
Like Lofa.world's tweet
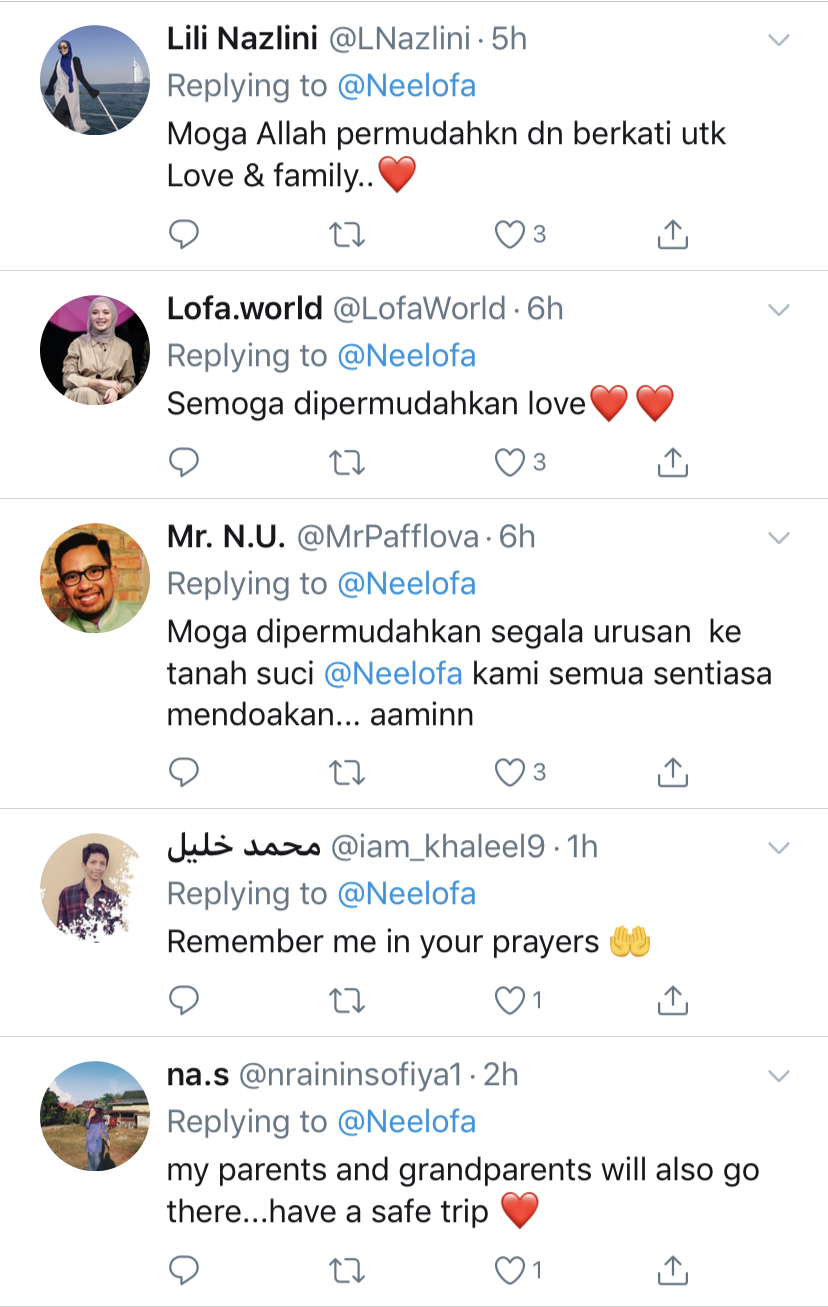click(x=511, y=462)
